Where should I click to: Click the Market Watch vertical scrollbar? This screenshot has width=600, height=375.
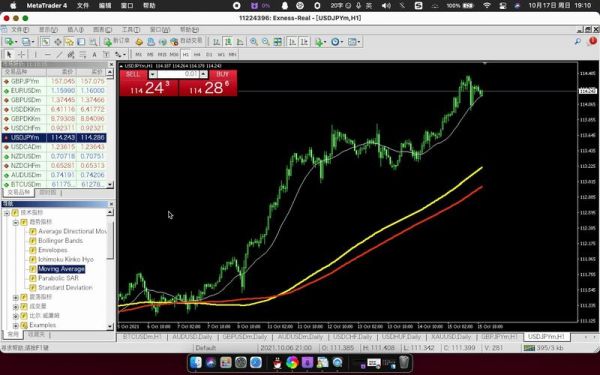110,128
